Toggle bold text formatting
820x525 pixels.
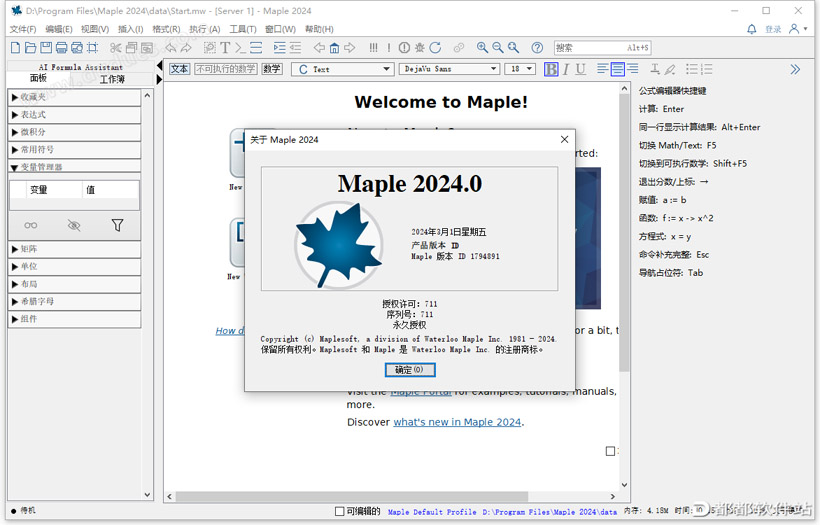pyautogui.click(x=551, y=69)
